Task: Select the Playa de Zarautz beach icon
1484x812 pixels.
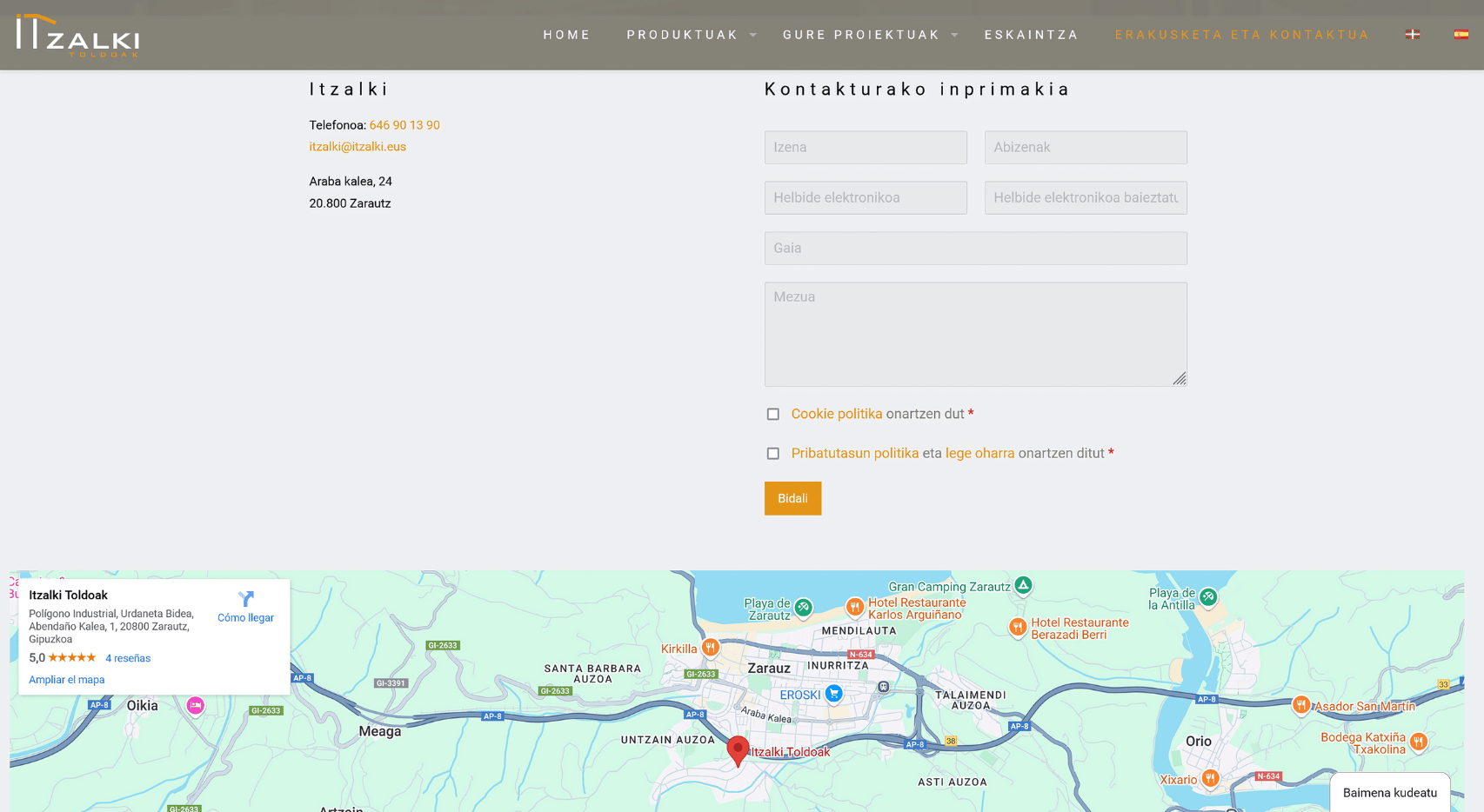Action: point(804,607)
